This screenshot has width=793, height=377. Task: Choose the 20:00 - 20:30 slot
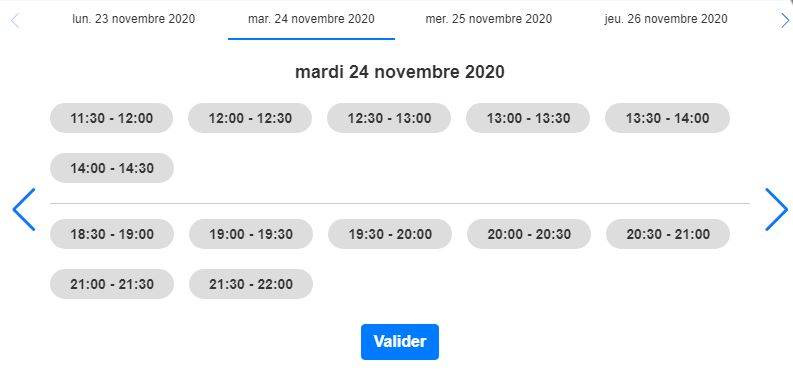528,234
